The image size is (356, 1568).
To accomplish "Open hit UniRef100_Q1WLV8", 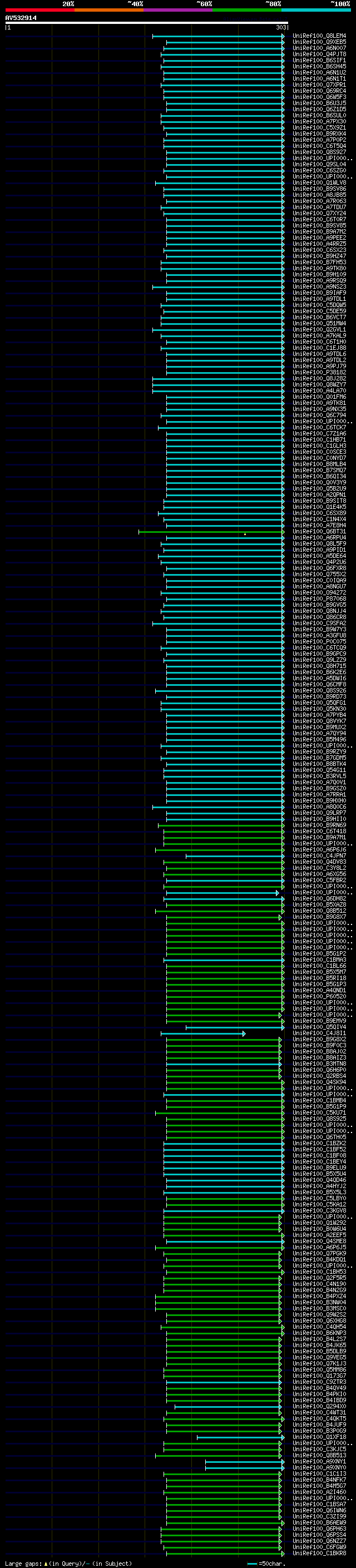I will pyautogui.click(x=319, y=182).
